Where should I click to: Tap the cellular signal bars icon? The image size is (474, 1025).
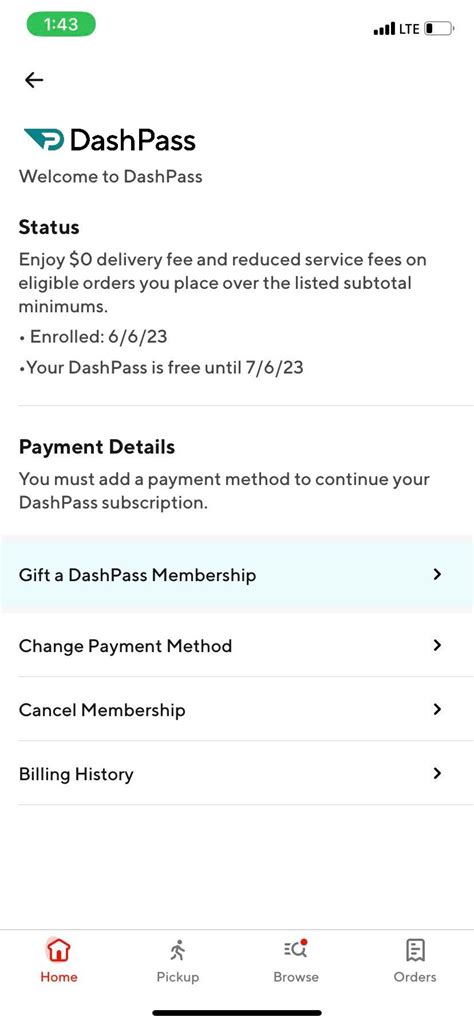tap(384, 29)
